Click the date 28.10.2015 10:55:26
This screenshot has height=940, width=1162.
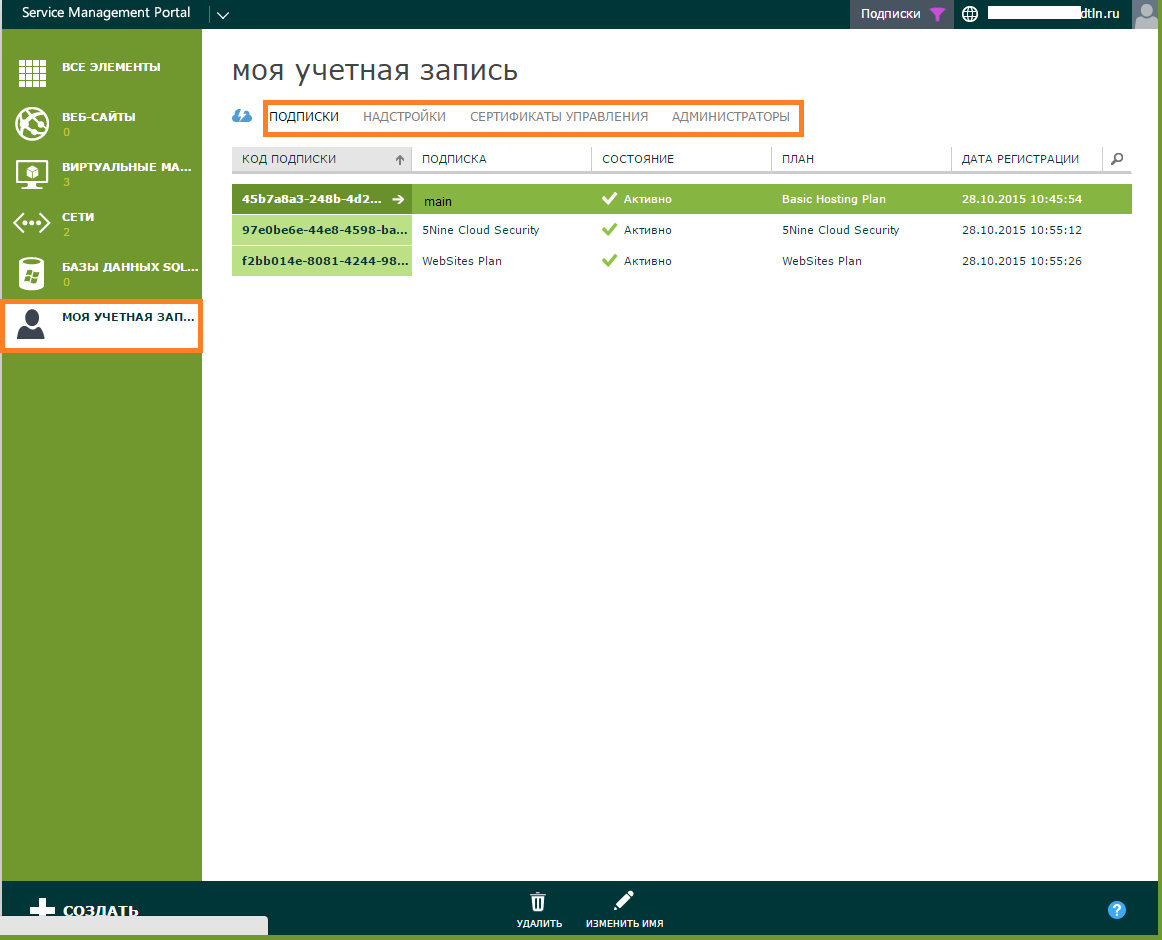click(1022, 261)
